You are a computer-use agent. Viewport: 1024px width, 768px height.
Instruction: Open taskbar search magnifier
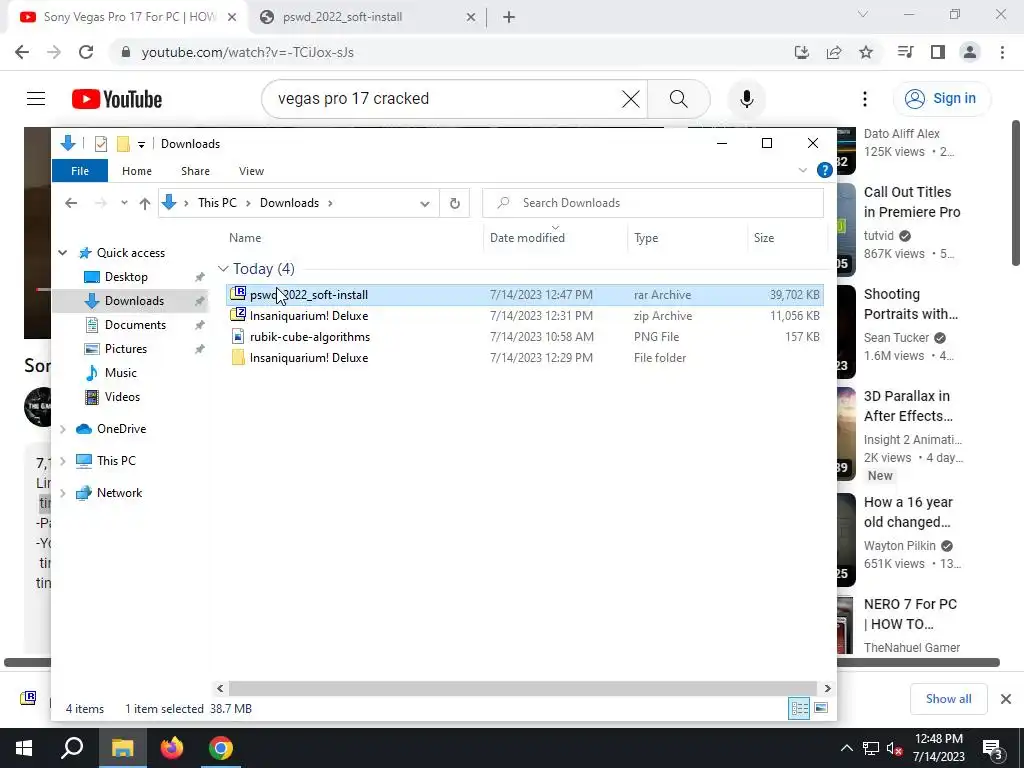[x=72, y=748]
